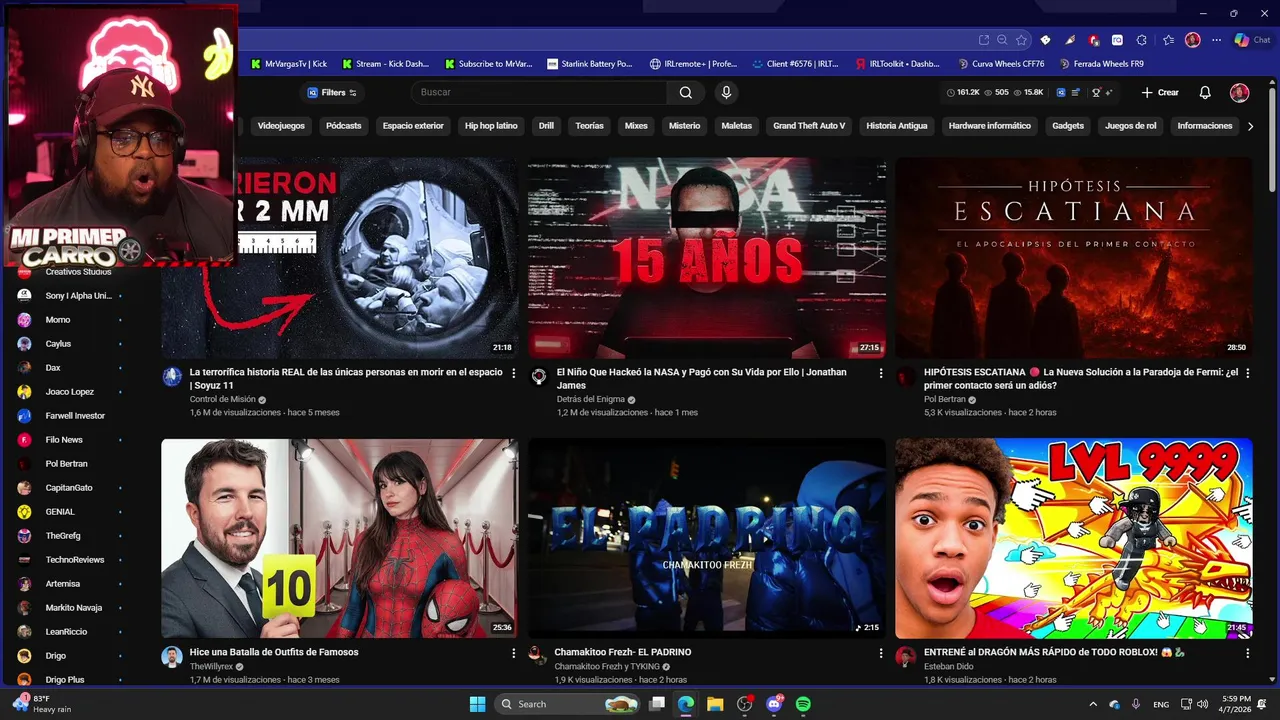Click the zoom-out magnifier in address bar
This screenshot has height=720, width=1280.
click(x=1003, y=40)
